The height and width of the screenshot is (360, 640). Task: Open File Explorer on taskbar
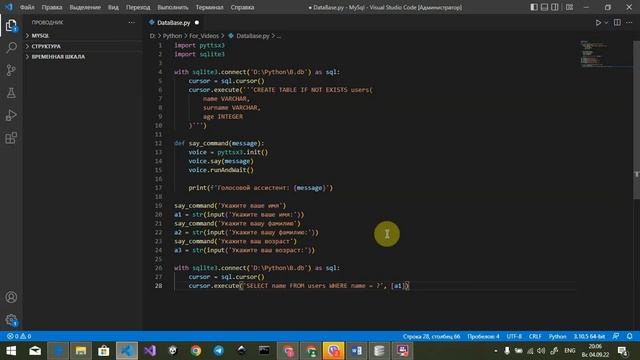pos(81,351)
